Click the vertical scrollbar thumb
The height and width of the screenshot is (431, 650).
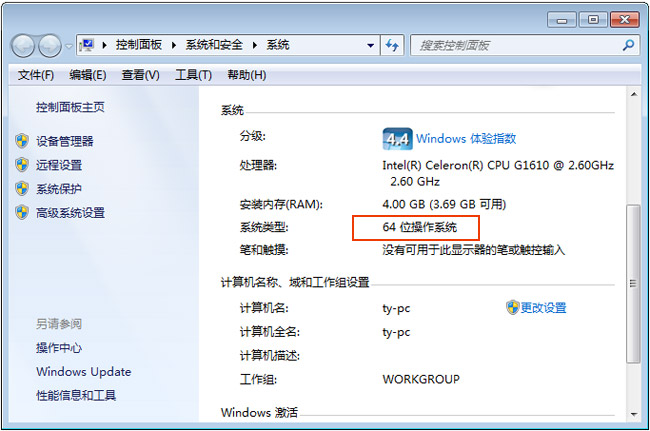tap(633, 284)
